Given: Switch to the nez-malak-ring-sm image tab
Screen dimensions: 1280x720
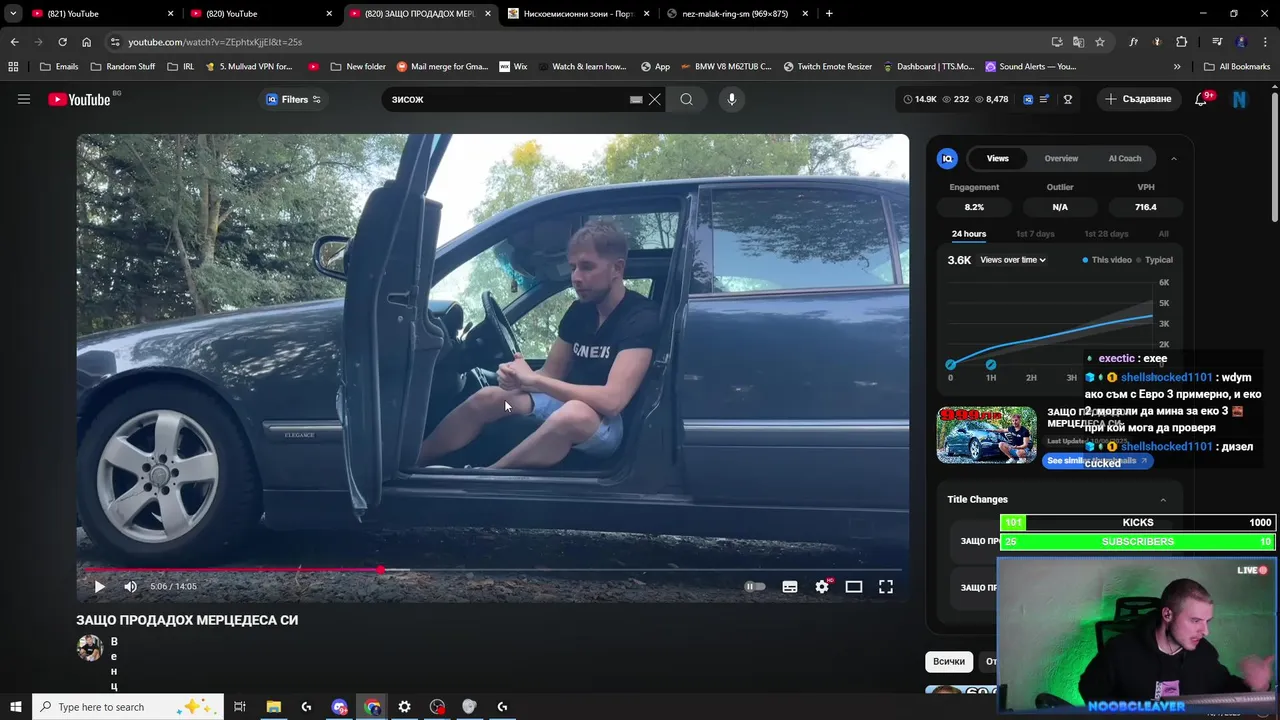Looking at the screenshot, I should [x=738, y=14].
